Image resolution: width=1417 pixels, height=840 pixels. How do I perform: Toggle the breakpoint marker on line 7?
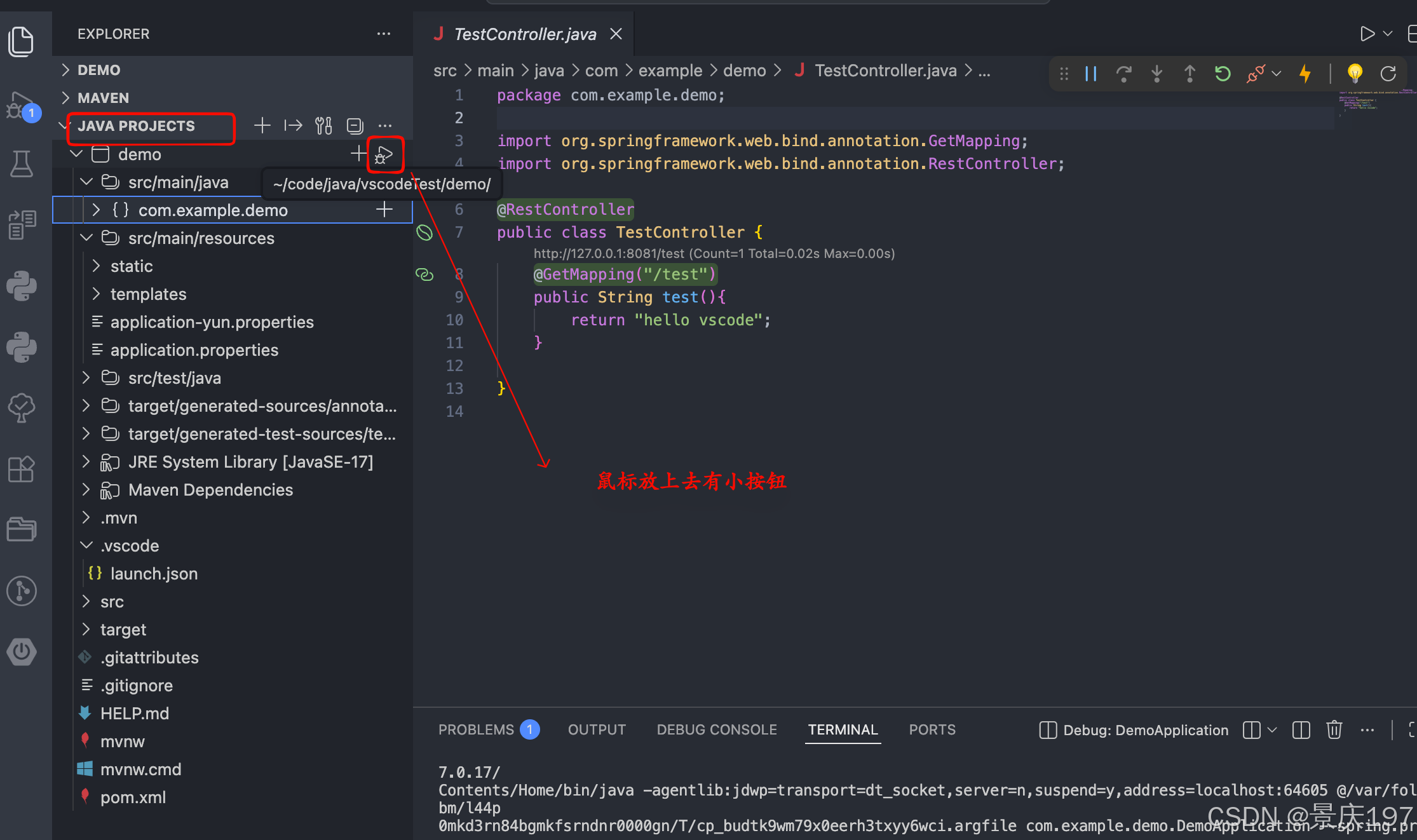(x=424, y=233)
